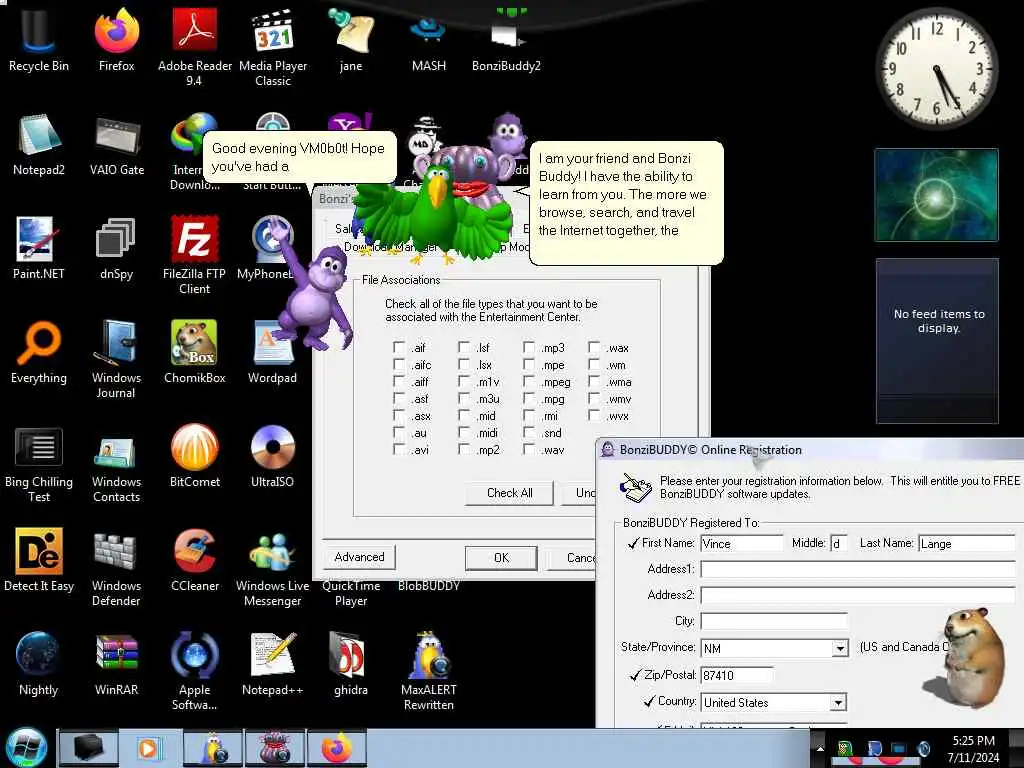The height and width of the screenshot is (768, 1024).
Task: Open Windows Journal icon
Action: (x=116, y=359)
